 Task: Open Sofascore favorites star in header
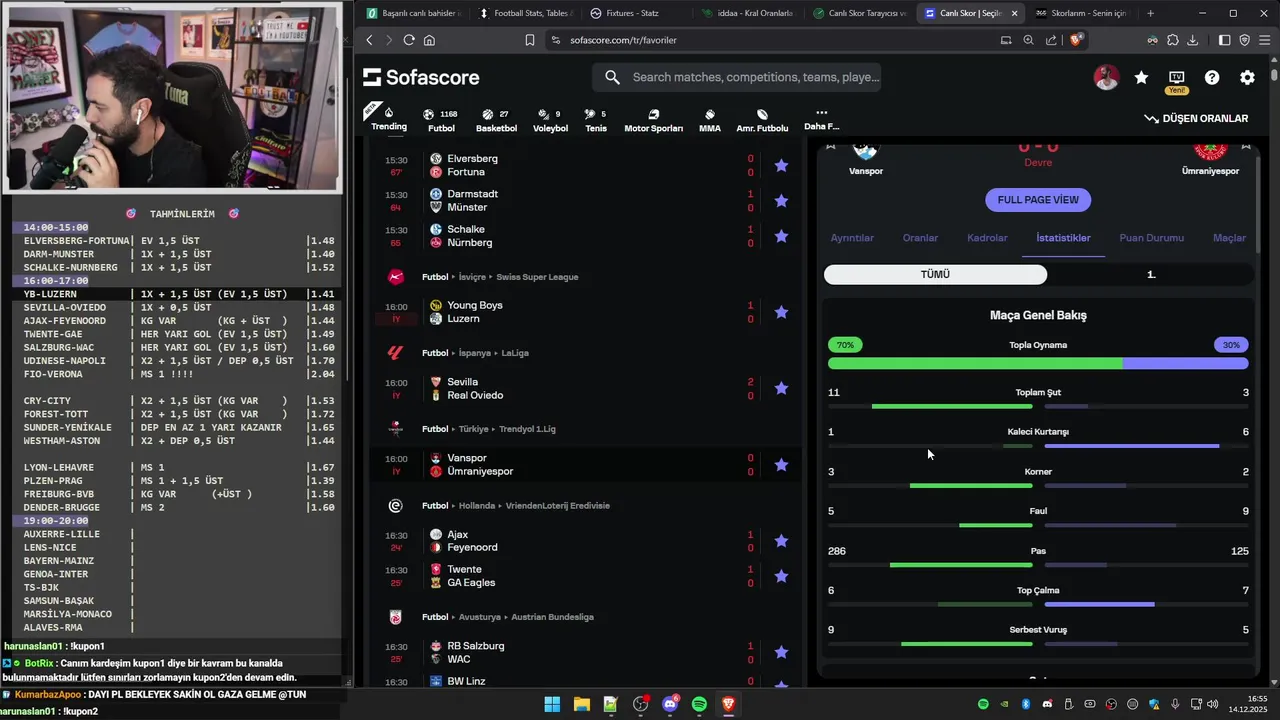[x=1141, y=77]
